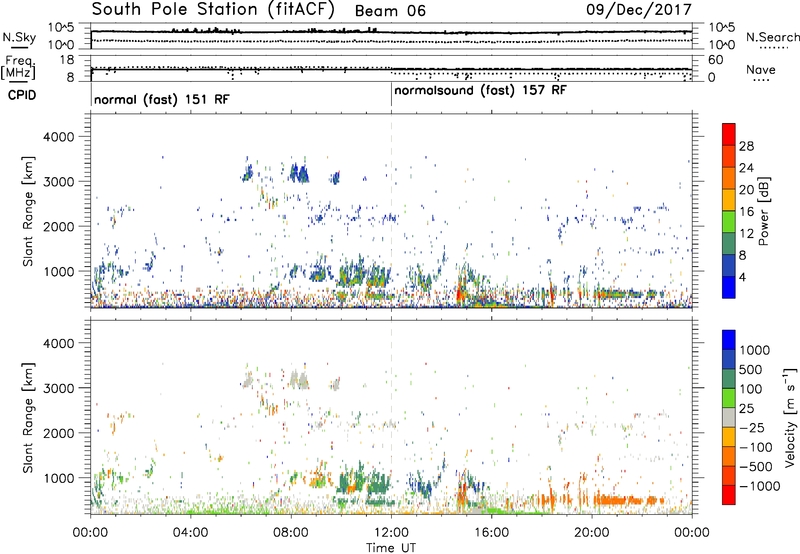
Task: Select 'normalsound (fast) 157 RF' text
Action: (x=480, y=90)
